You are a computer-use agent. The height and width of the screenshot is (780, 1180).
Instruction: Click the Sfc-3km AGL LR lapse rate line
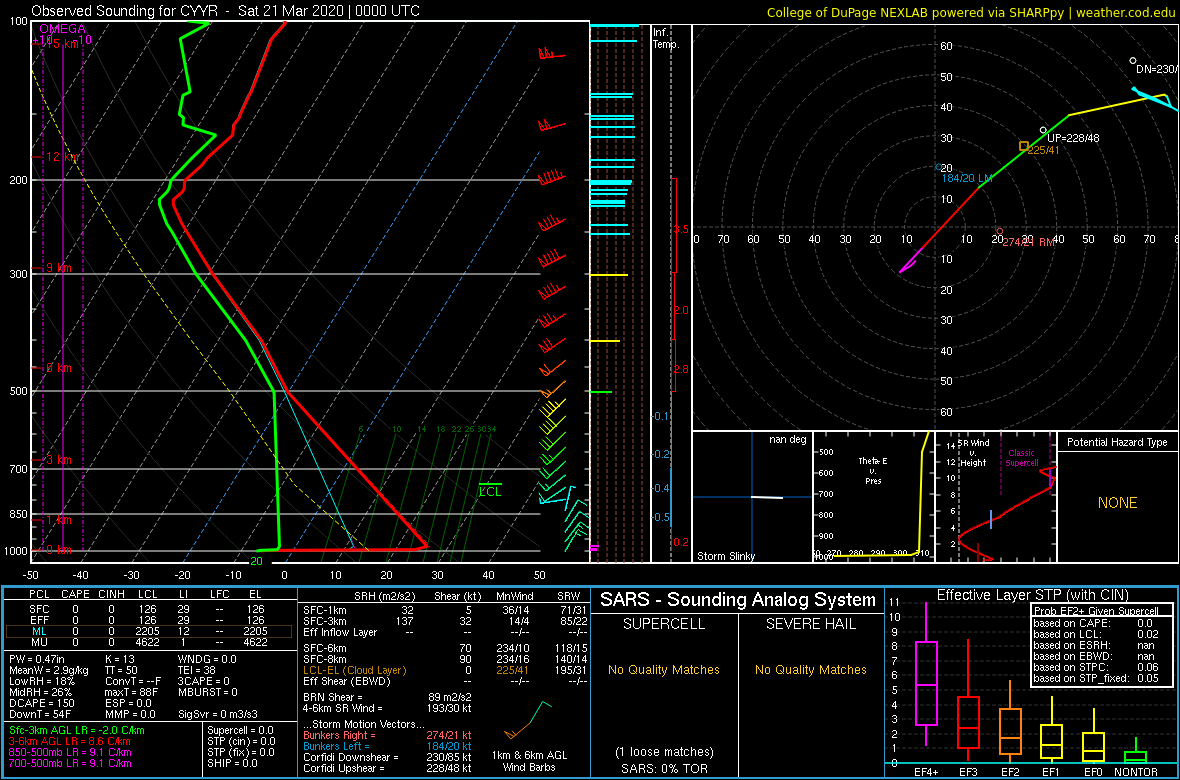[x=77, y=730]
